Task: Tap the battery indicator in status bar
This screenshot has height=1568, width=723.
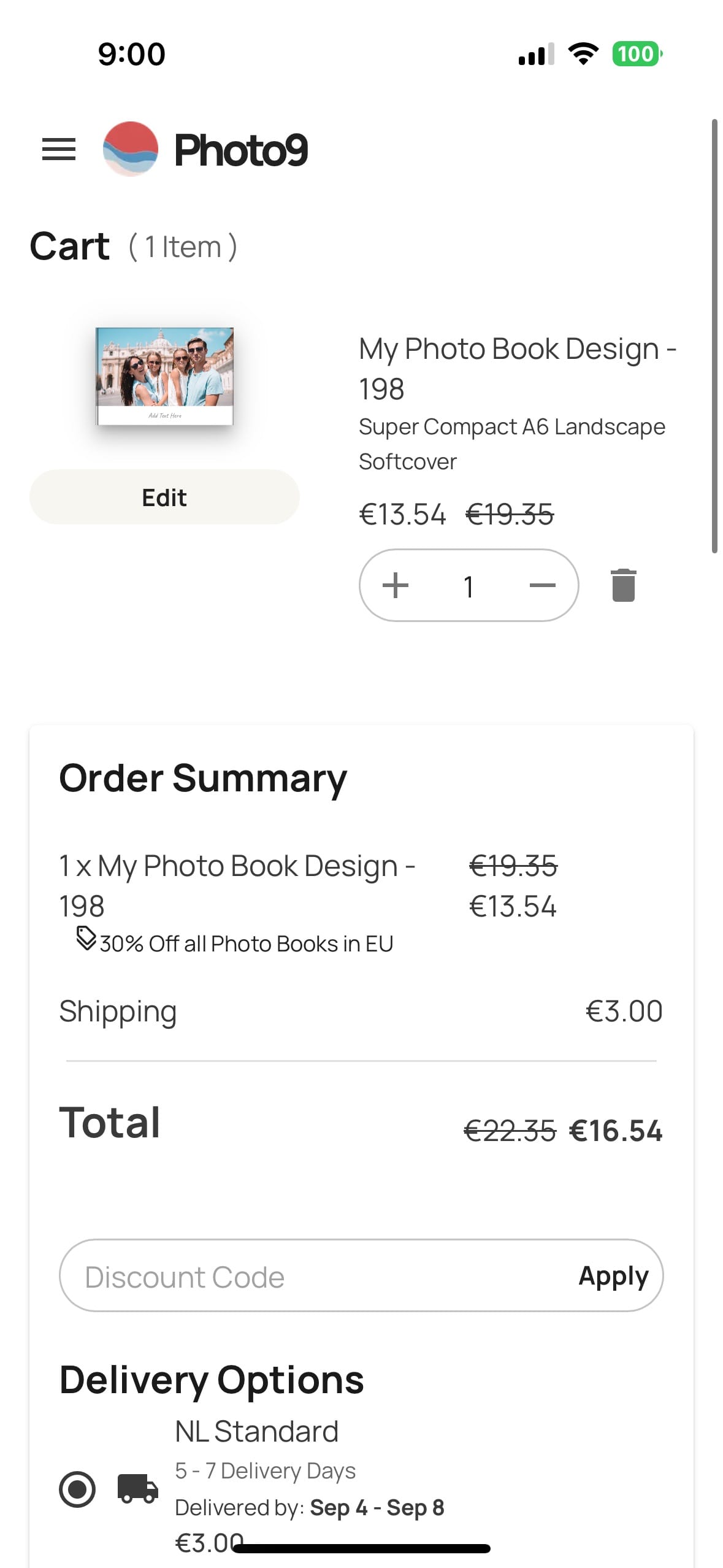Action: coord(637,54)
